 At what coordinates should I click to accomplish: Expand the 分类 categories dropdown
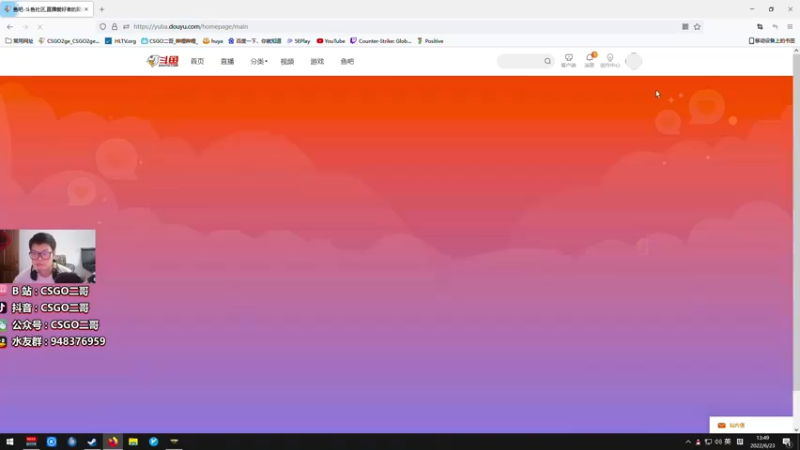click(x=259, y=61)
